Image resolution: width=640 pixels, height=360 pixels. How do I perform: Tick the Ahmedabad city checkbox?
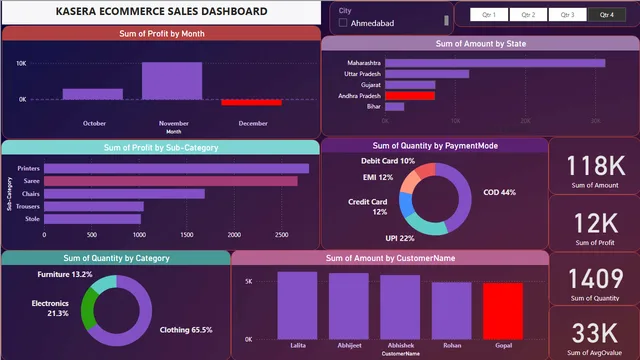[x=343, y=23]
